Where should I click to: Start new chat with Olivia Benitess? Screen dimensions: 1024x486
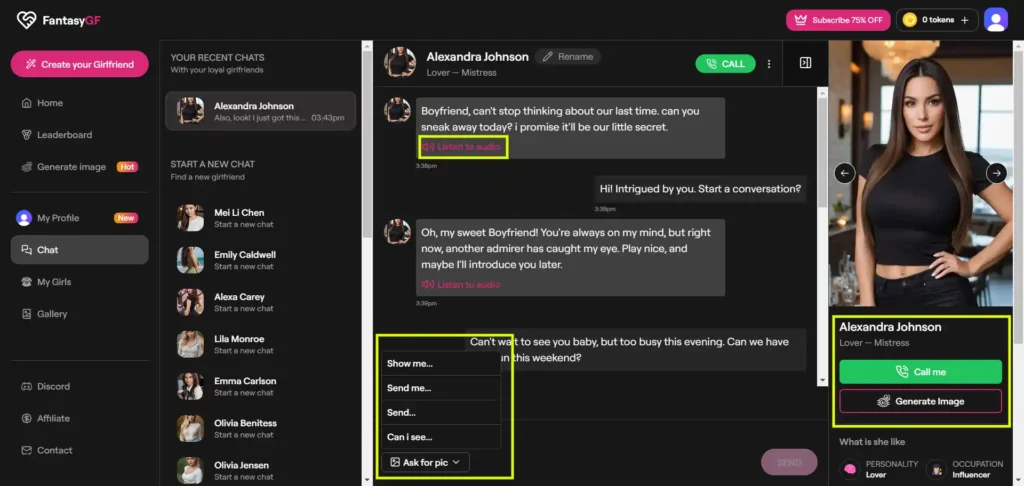(260, 429)
